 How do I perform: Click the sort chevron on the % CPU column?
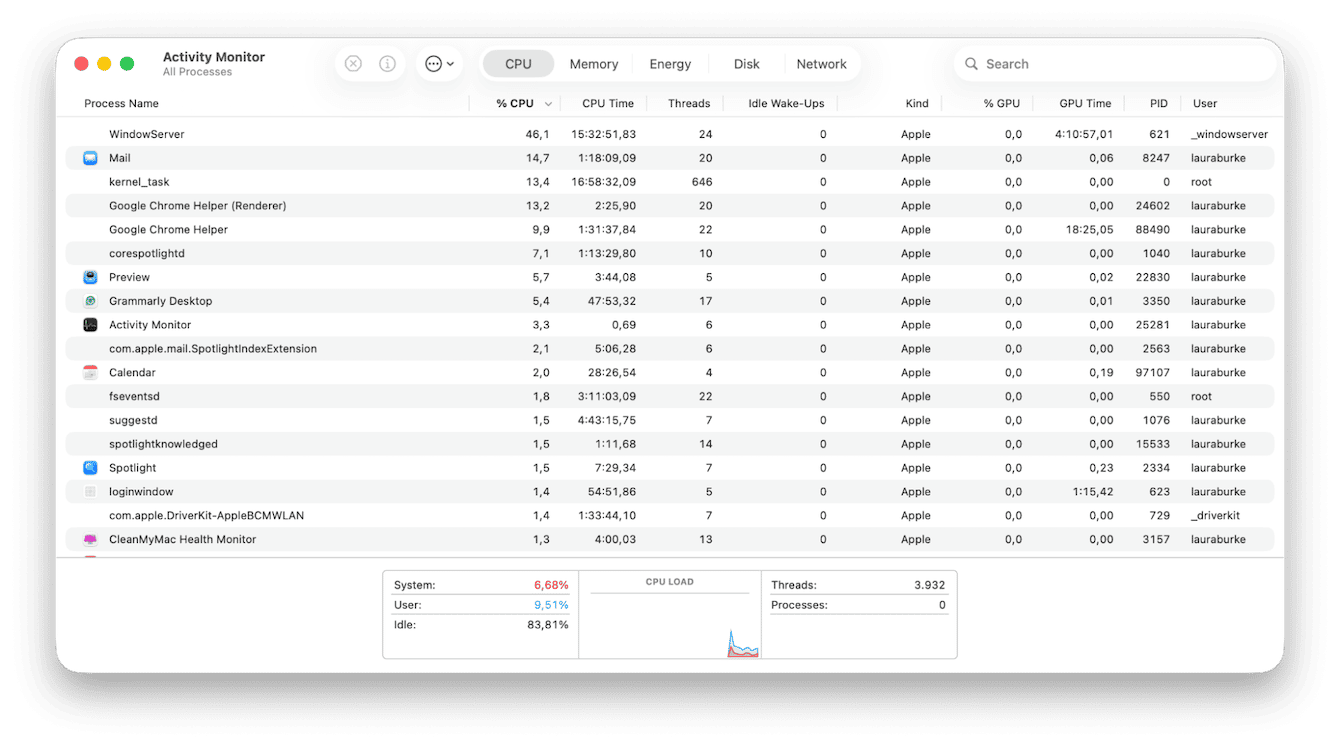click(548, 103)
